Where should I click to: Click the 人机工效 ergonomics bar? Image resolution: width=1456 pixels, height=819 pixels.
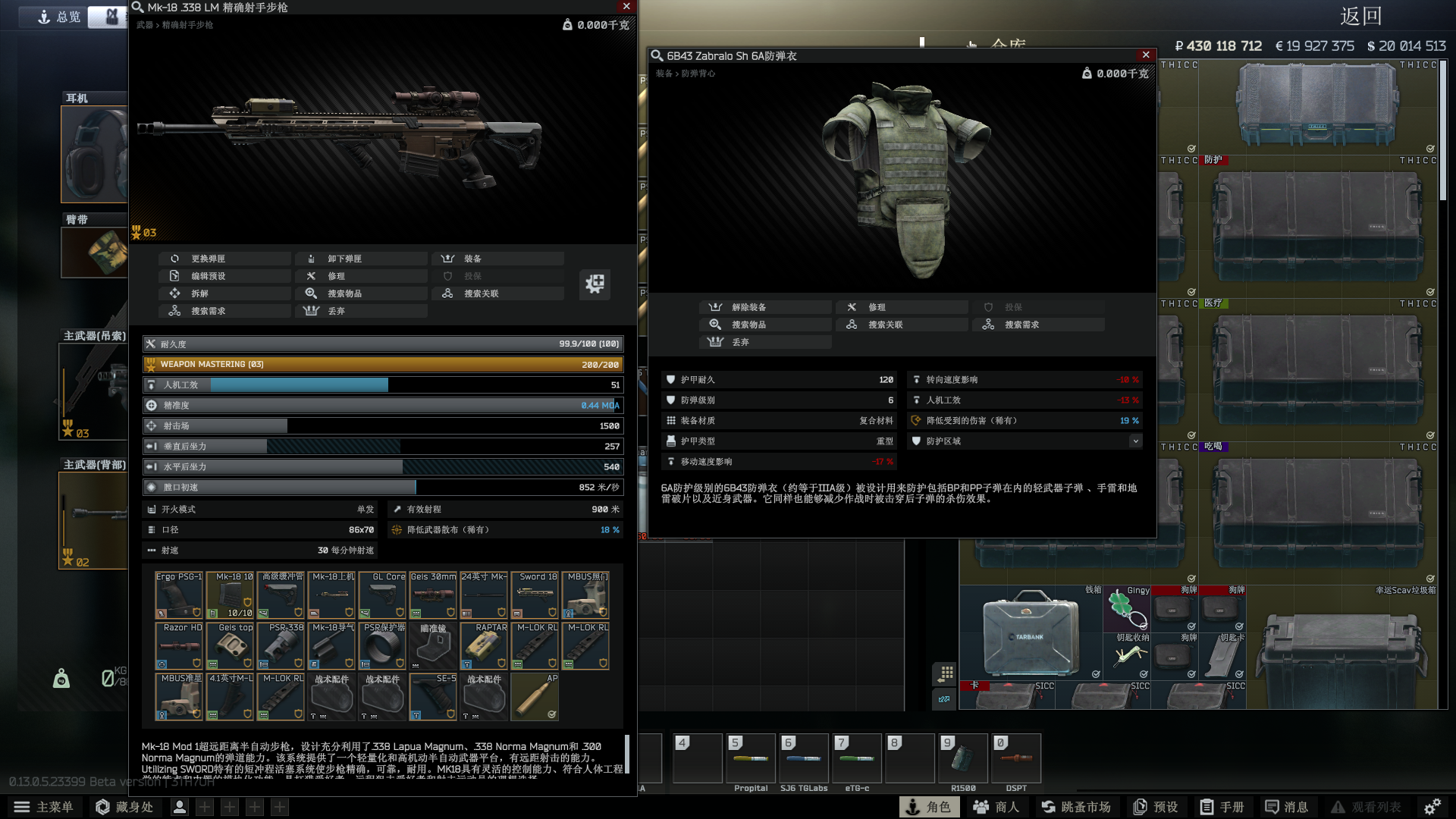click(x=384, y=385)
